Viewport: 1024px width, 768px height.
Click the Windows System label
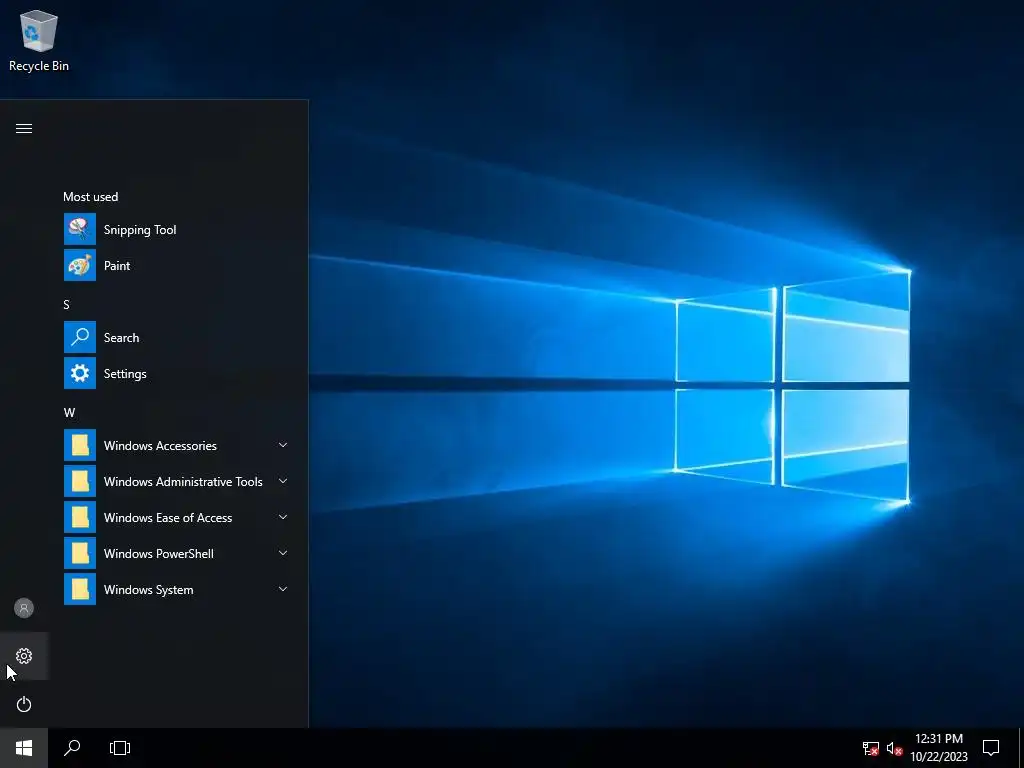[x=148, y=590]
